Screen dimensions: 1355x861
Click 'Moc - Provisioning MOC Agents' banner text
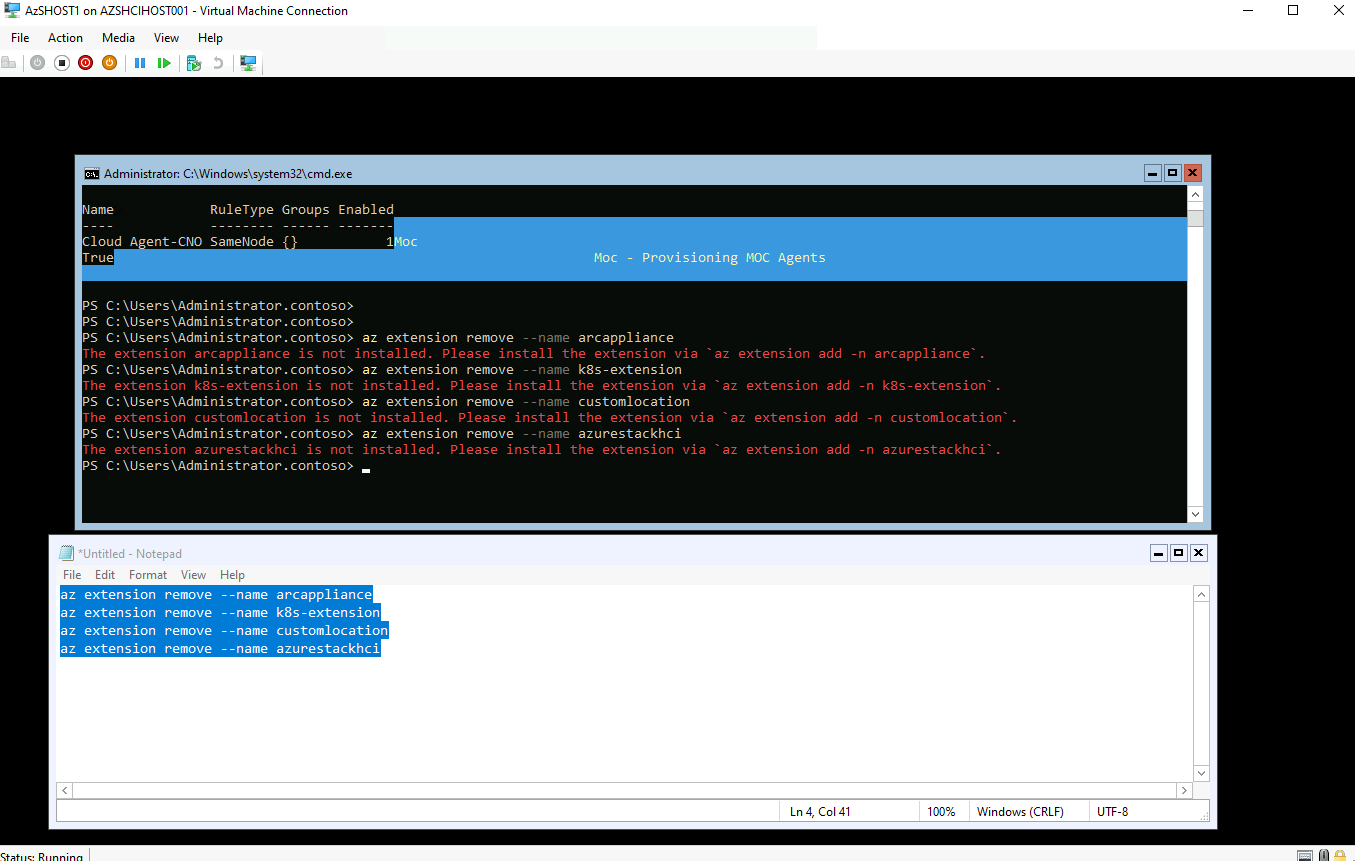(x=710, y=258)
